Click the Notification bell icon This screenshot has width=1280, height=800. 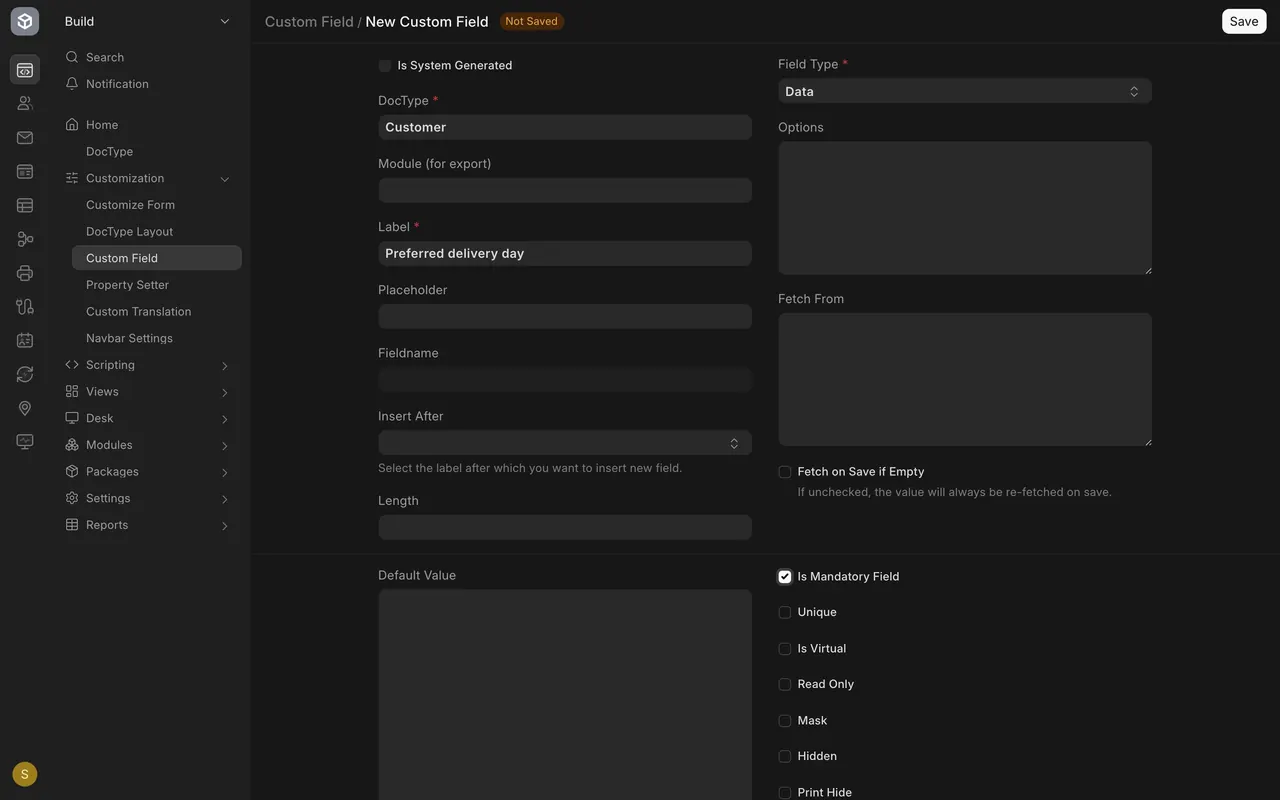[x=72, y=84]
